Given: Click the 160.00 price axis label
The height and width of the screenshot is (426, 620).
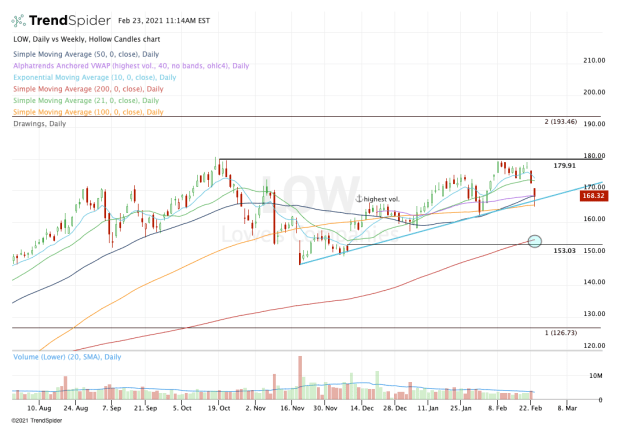Looking at the screenshot, I should tap(594, 219).
